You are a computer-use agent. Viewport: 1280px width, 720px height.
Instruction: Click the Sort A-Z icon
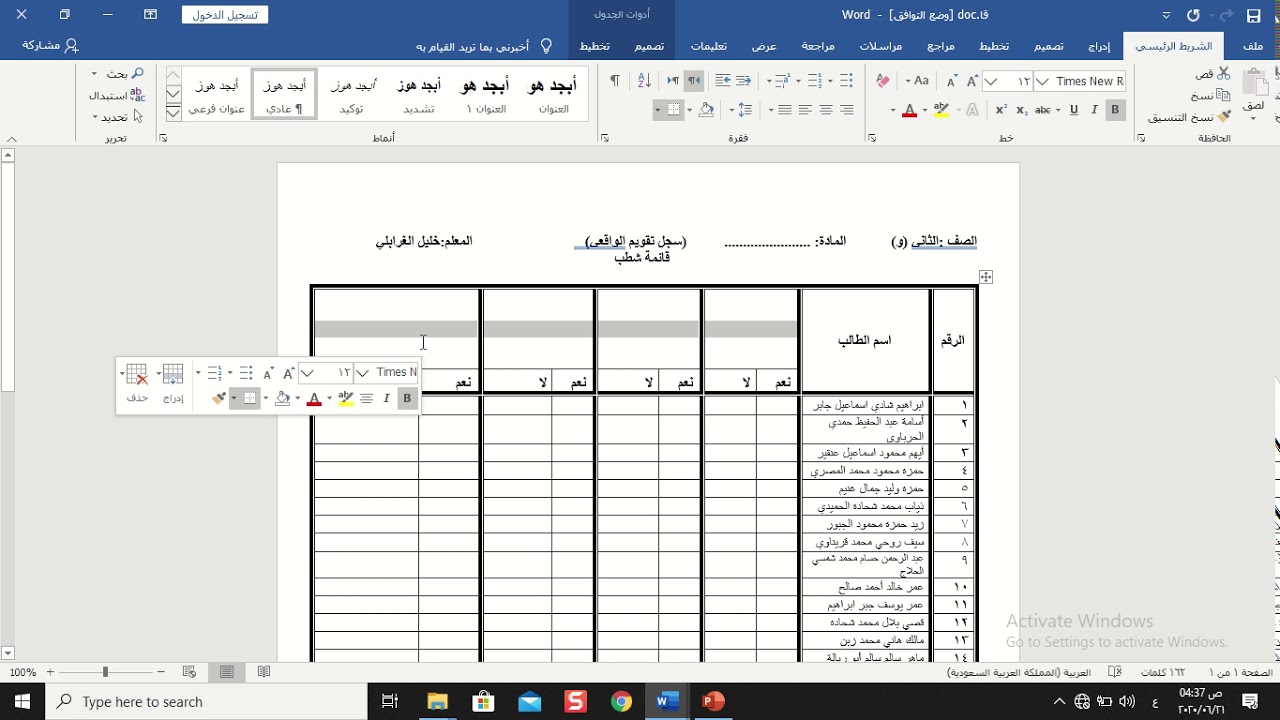(645, 81)
